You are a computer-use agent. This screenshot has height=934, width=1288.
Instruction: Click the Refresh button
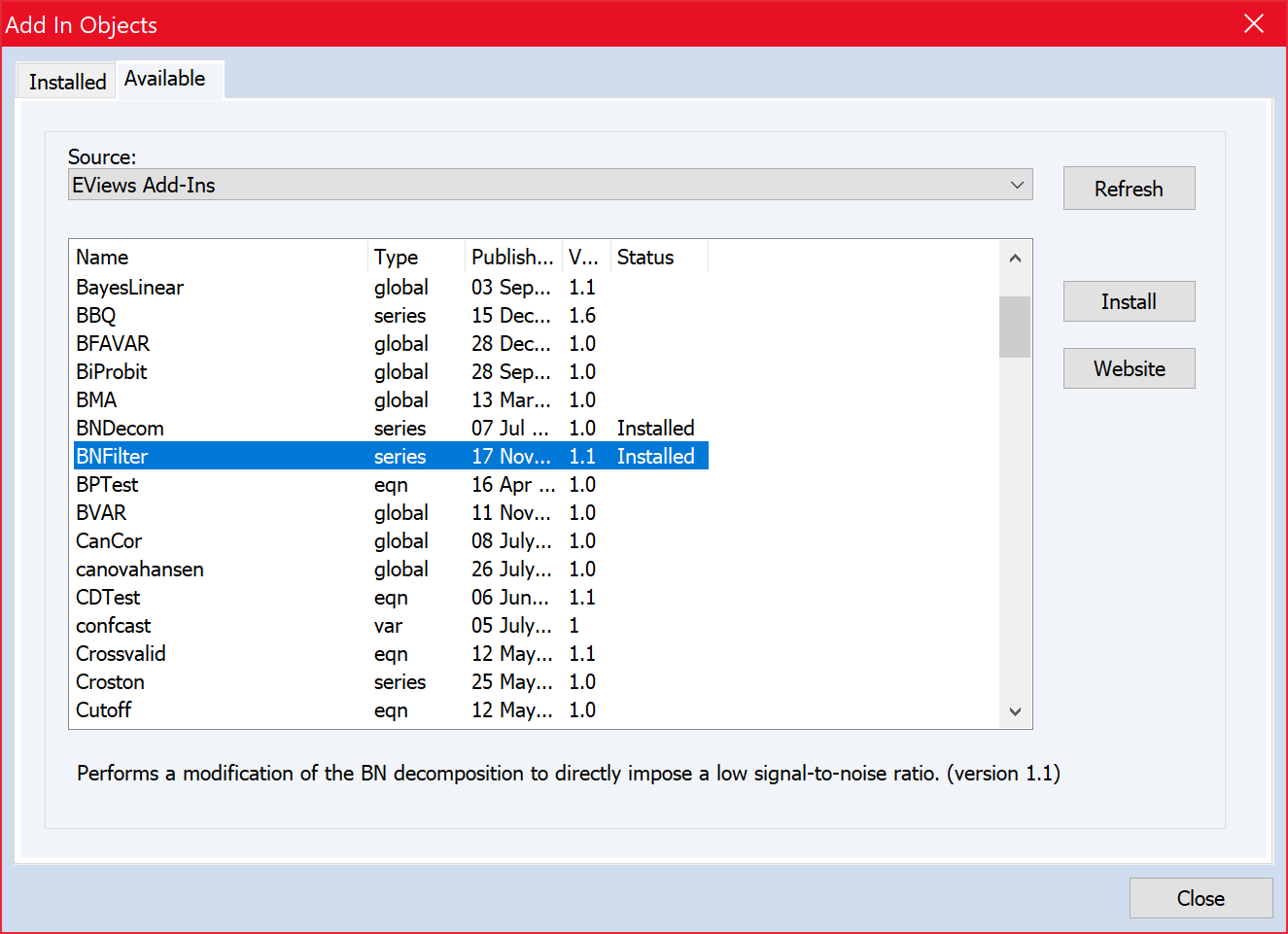(1129, 188)
